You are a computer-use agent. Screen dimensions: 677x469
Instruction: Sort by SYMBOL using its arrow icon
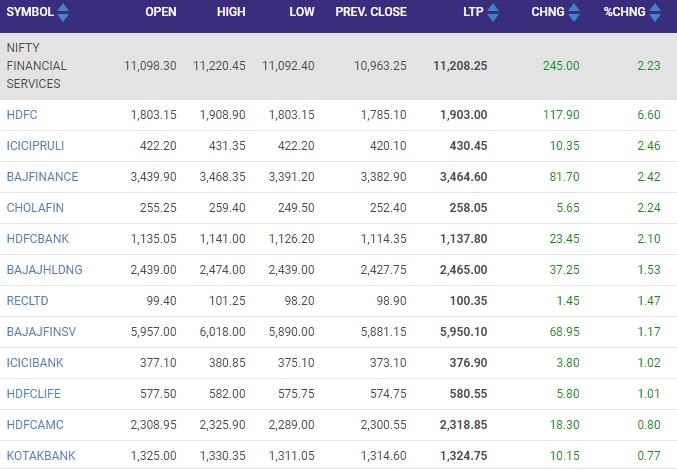pos(63,12)
